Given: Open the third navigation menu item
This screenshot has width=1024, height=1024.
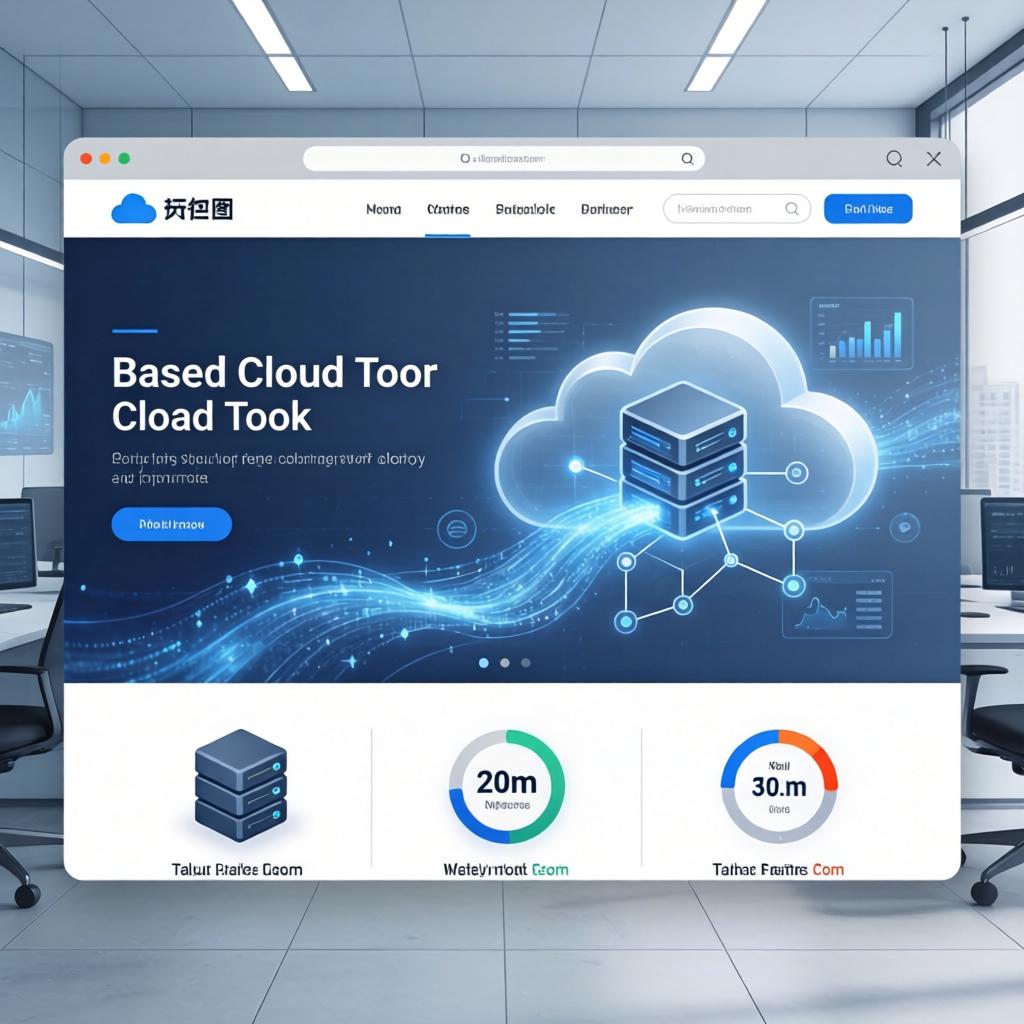Looking at the screenshot, I should point(525,210).
